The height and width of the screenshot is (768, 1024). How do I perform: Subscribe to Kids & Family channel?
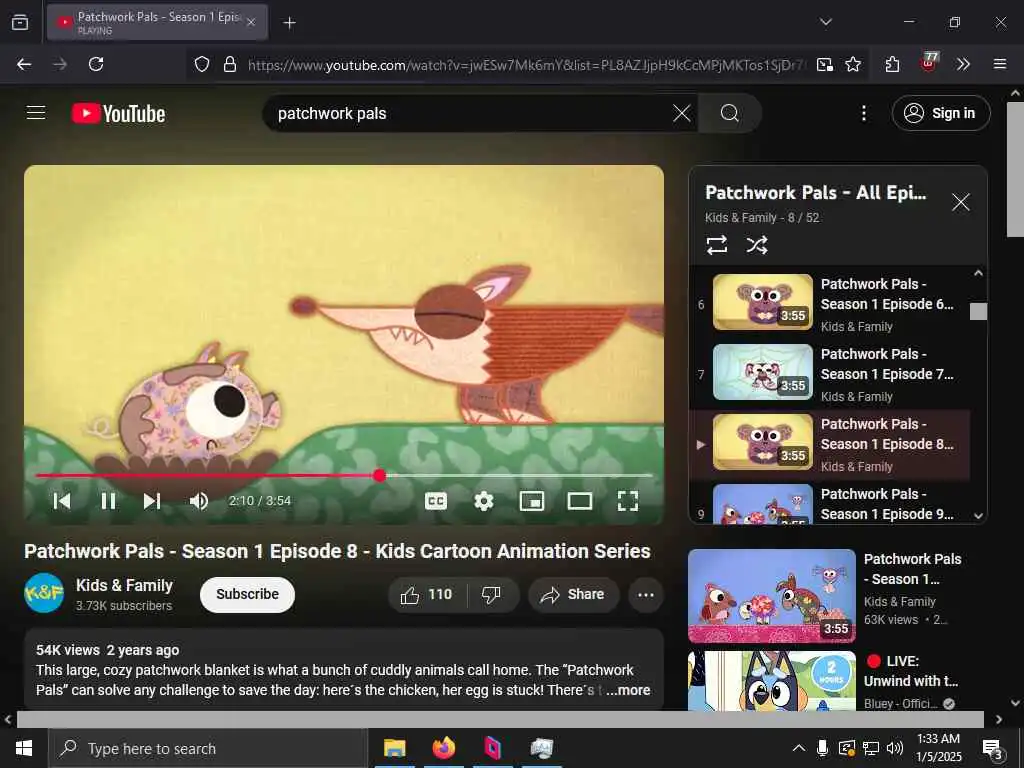pyautogui.click(x=248, y=594)
